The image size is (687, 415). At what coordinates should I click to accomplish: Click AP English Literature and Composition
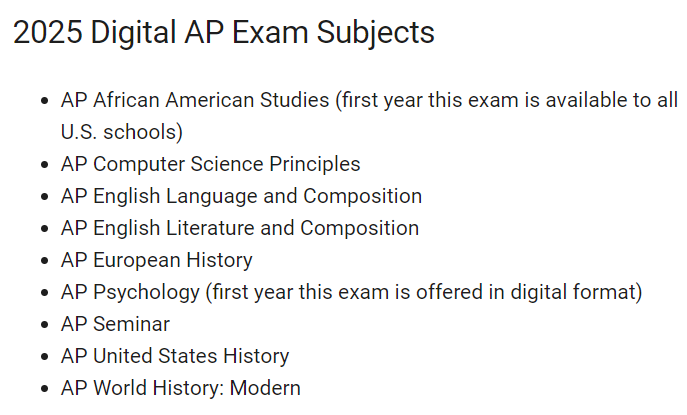click(240, 228)
